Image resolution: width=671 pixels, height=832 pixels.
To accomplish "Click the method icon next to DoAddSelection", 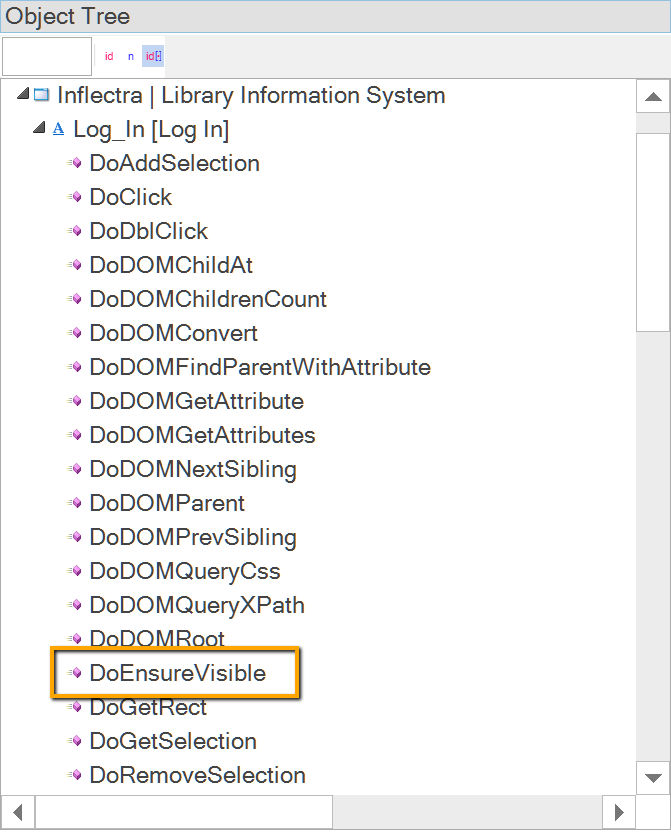I will (x=75, y=163).
